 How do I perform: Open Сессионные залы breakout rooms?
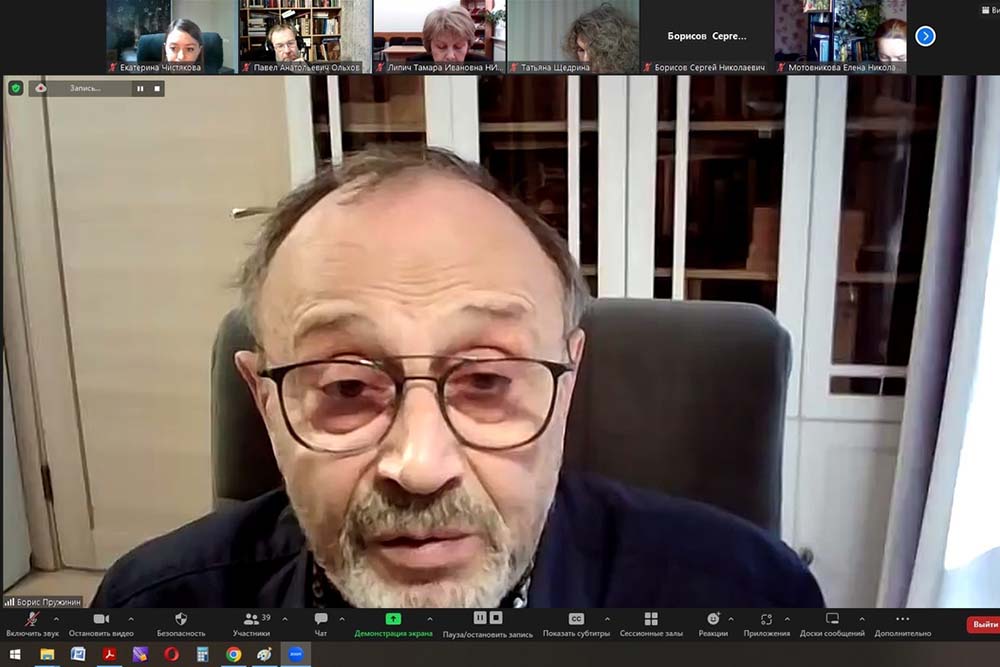[x=651, y=620]
